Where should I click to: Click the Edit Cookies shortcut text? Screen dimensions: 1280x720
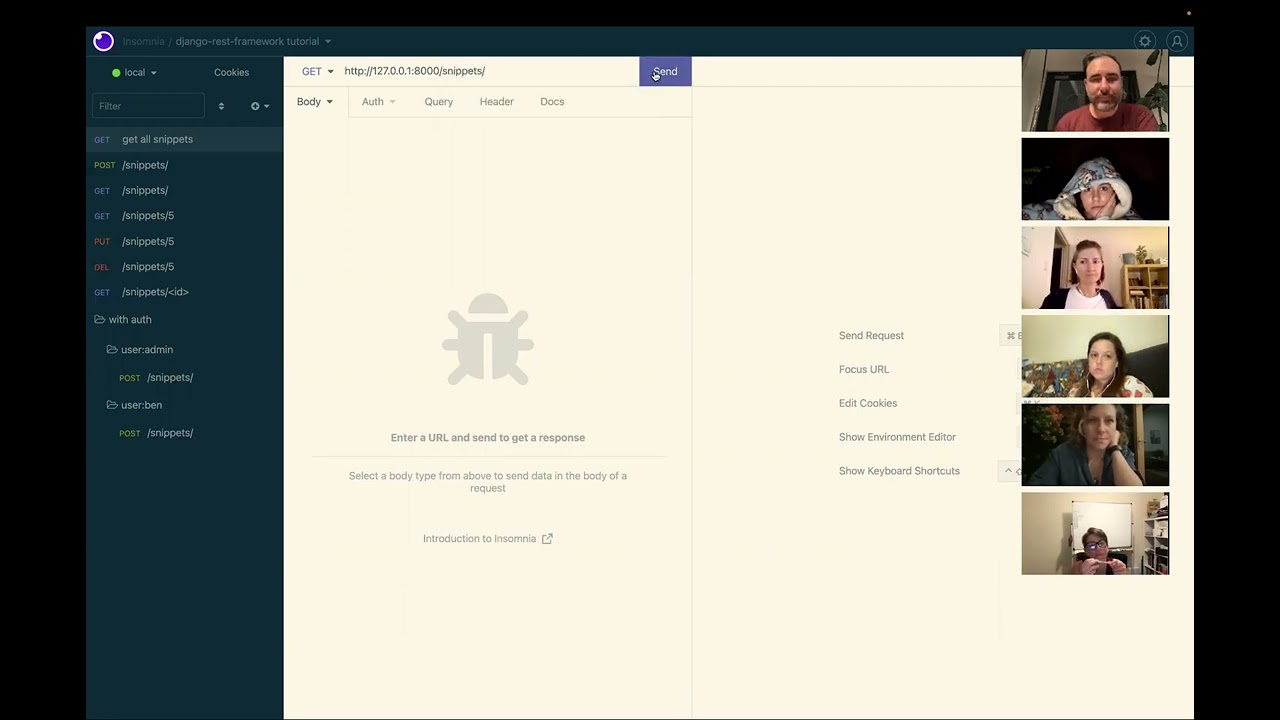(x=868, y=403)
